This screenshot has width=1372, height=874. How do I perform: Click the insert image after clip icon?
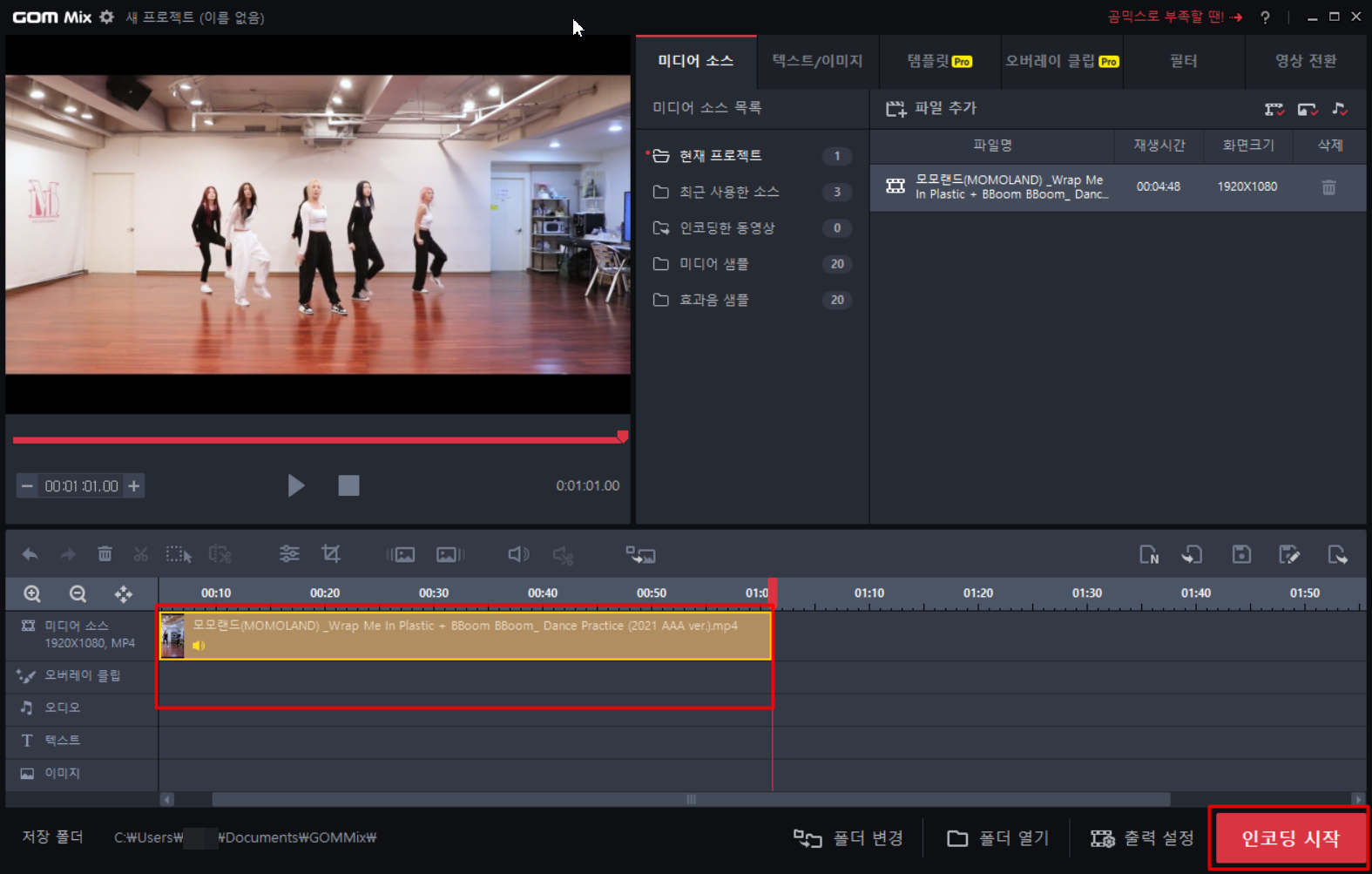(450, 554)
